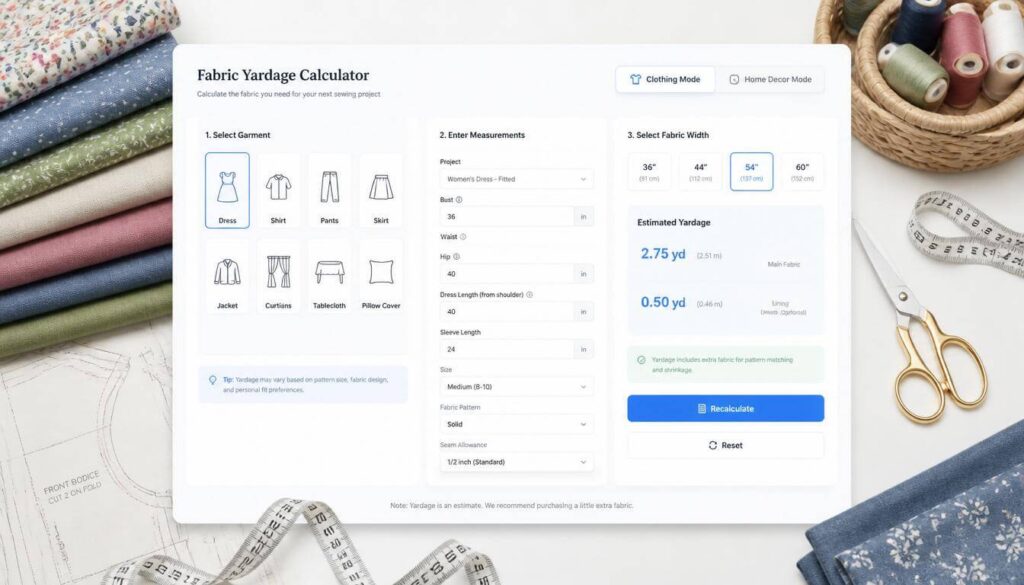Click the Recalculate button
The height and width of the screenshot is (585, 1024).
coord(726,408)
